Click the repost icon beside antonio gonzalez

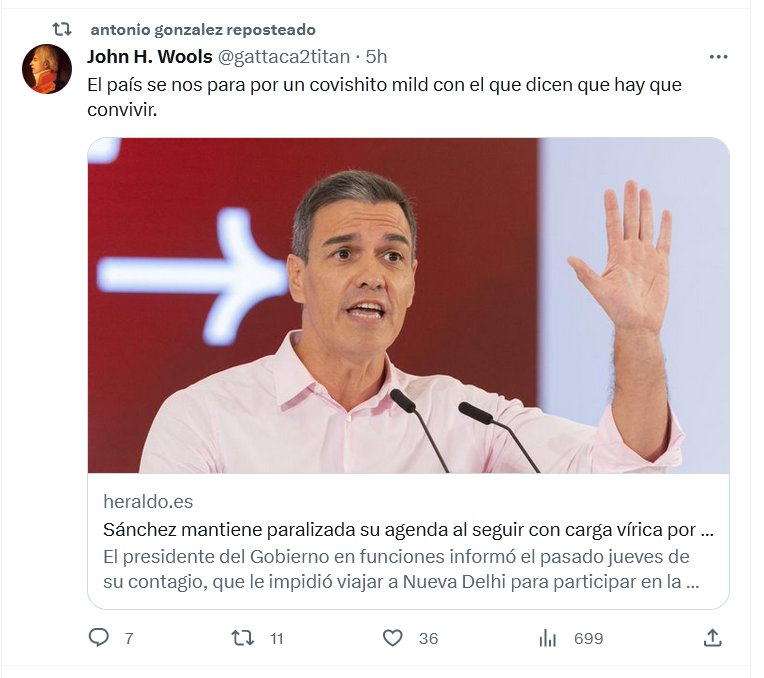[x=62, y=30]
